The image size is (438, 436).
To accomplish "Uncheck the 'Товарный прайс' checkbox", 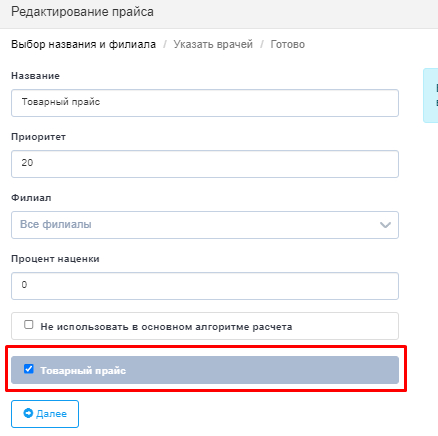I will click(29, 369).
